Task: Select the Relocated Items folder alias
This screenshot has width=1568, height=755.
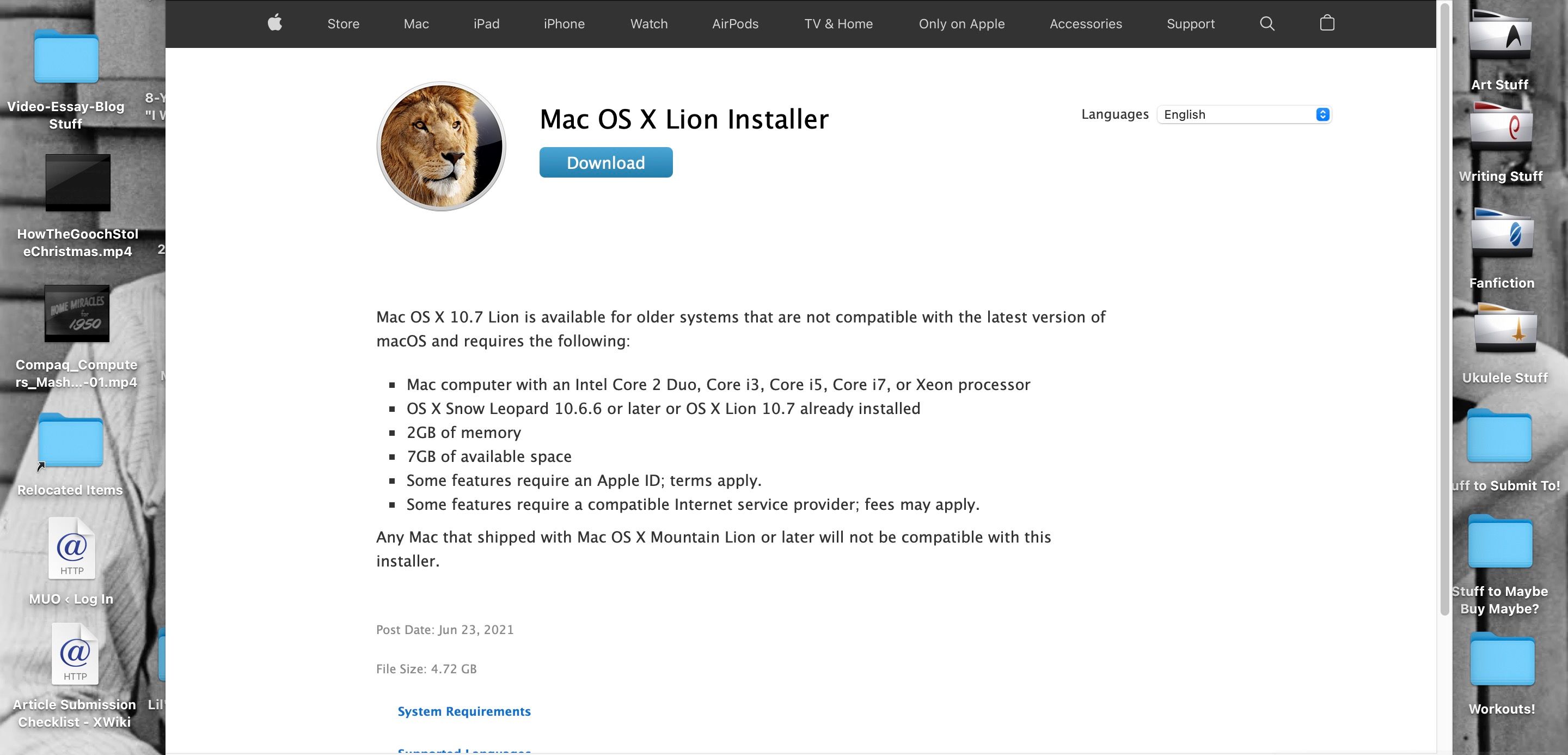Action: (x=71, y=441)
